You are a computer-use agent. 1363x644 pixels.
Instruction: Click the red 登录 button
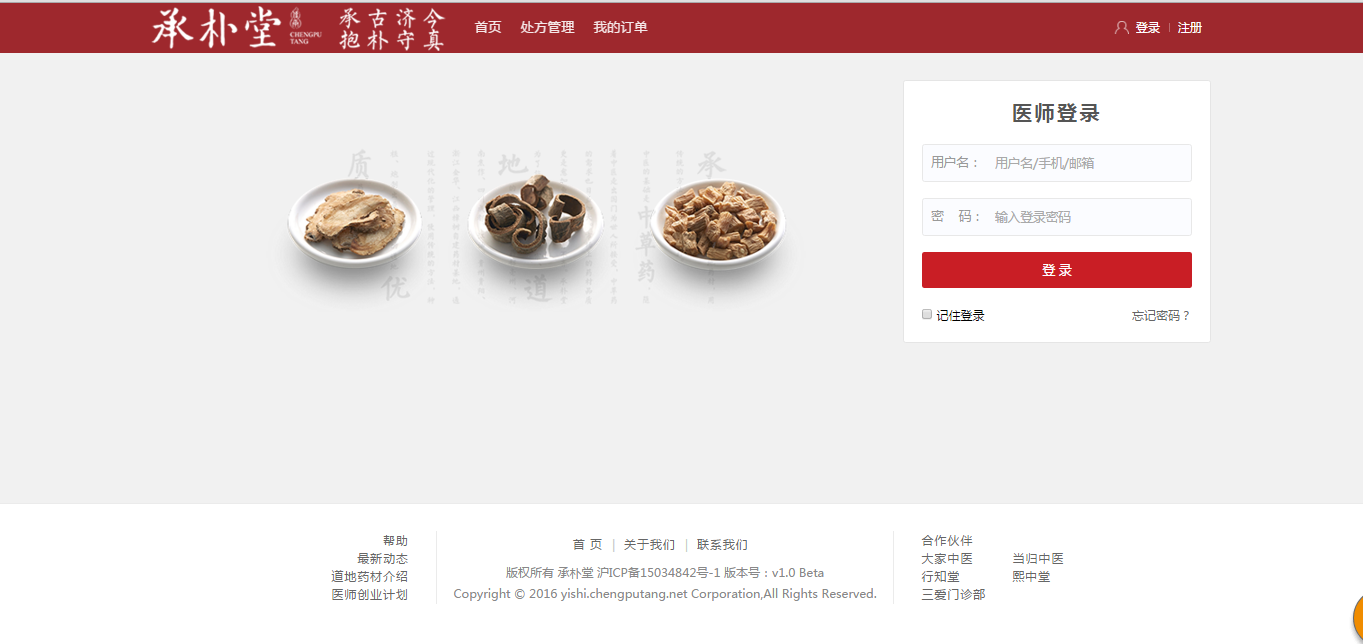[1057, 270]
